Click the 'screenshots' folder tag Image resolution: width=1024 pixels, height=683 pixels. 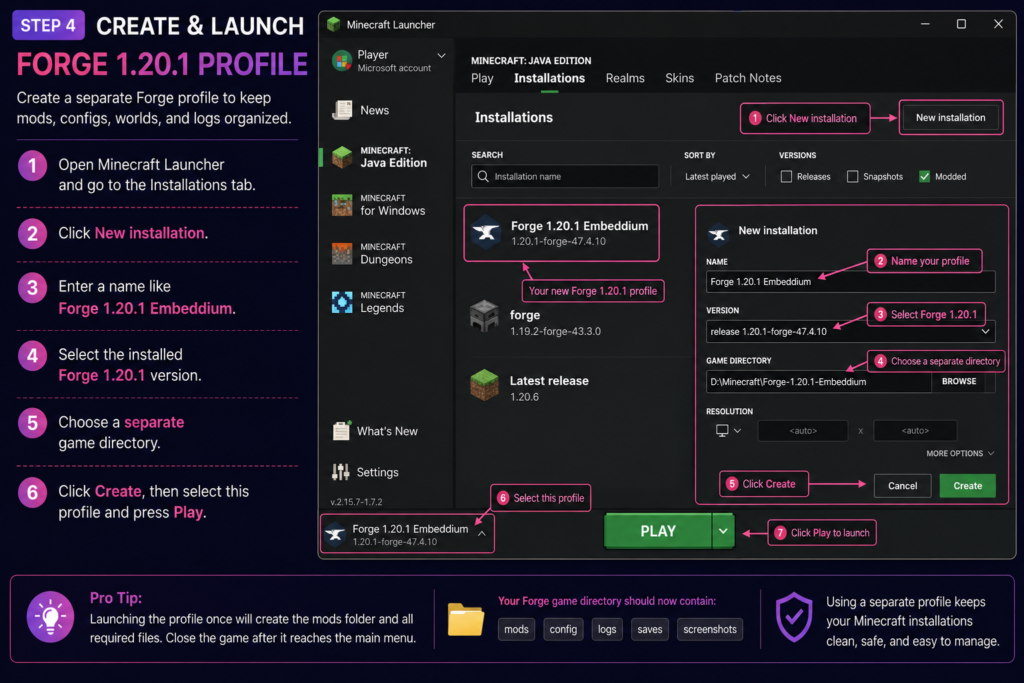(x=710, y=629)
